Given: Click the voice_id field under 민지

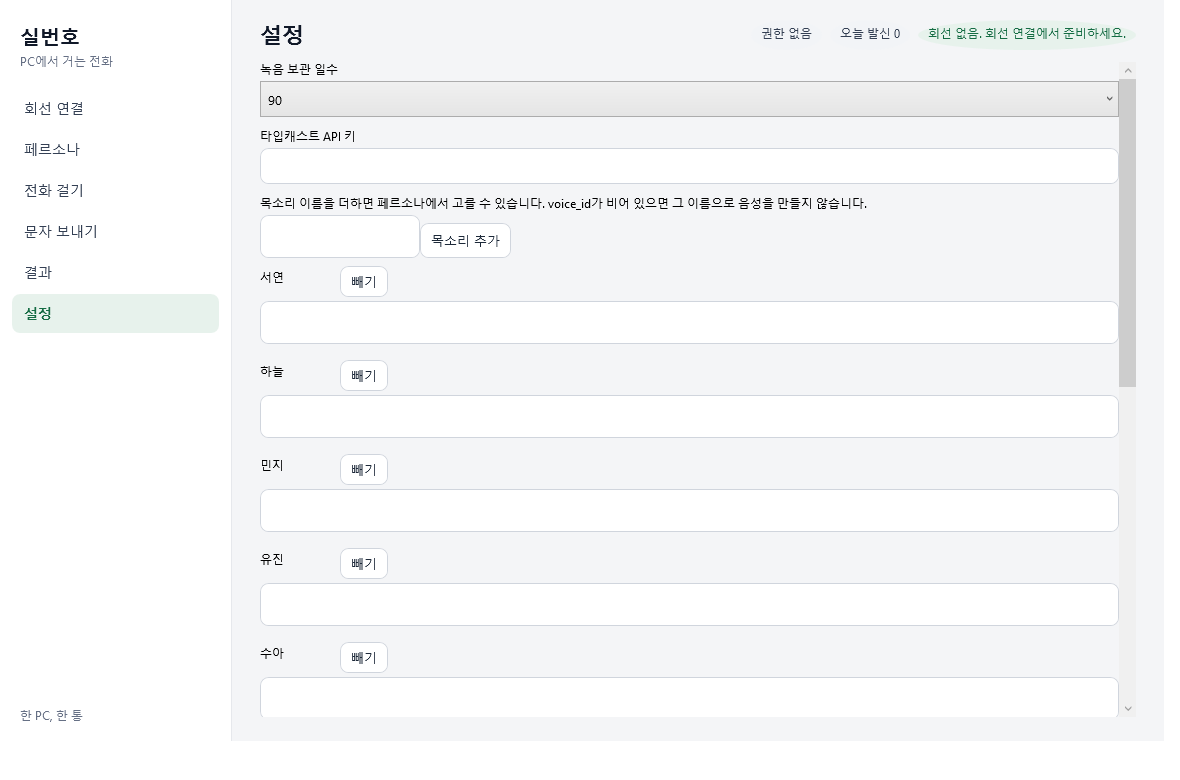Looking at the screenshot, I should pos(689,510).
